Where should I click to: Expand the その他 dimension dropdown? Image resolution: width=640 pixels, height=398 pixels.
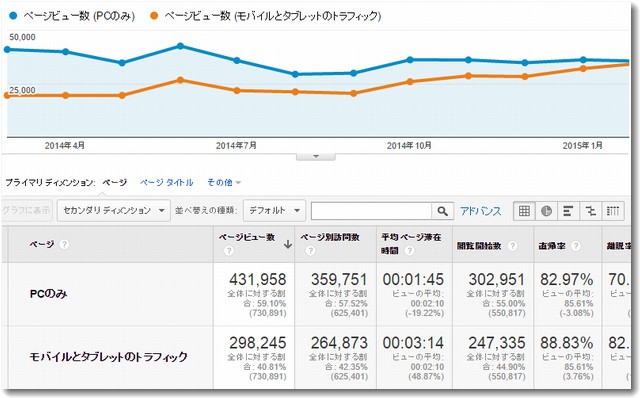tap(224, 182)
